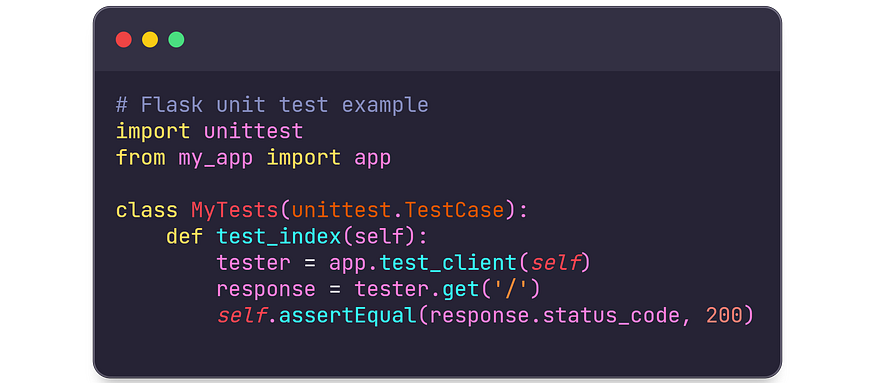This screenshot has width=875, height=383.
Task: Click the comment '# Flask unit test example'
Action: tap(272, 105)
